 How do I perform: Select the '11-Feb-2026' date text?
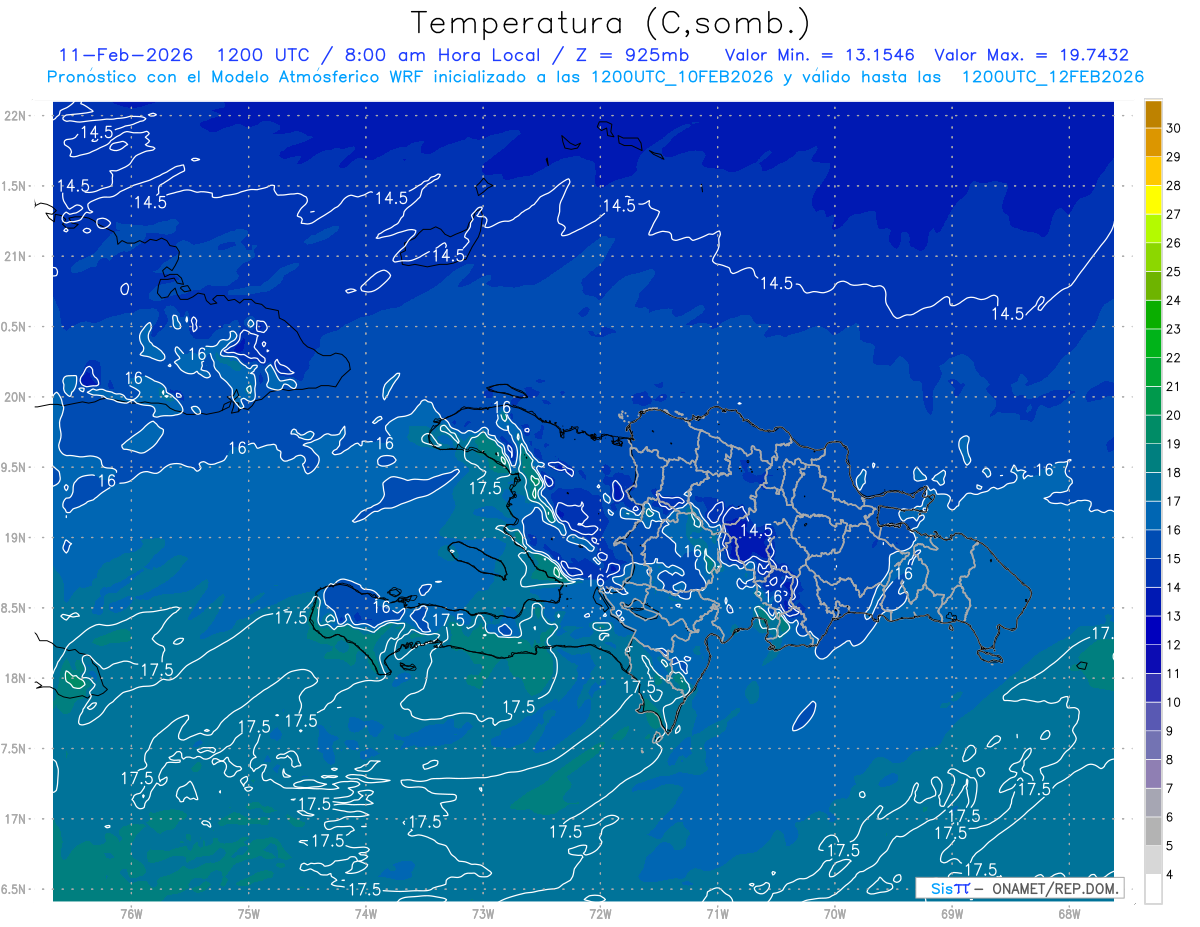(126, 55)
